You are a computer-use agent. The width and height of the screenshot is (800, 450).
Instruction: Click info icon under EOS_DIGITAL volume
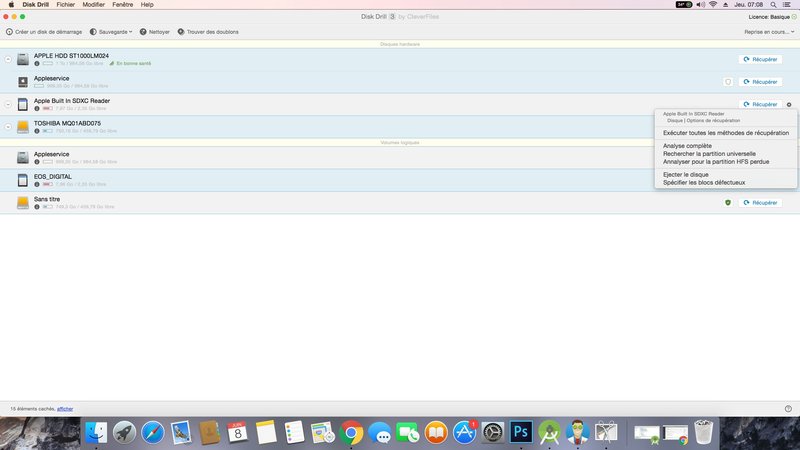point(37,184)
